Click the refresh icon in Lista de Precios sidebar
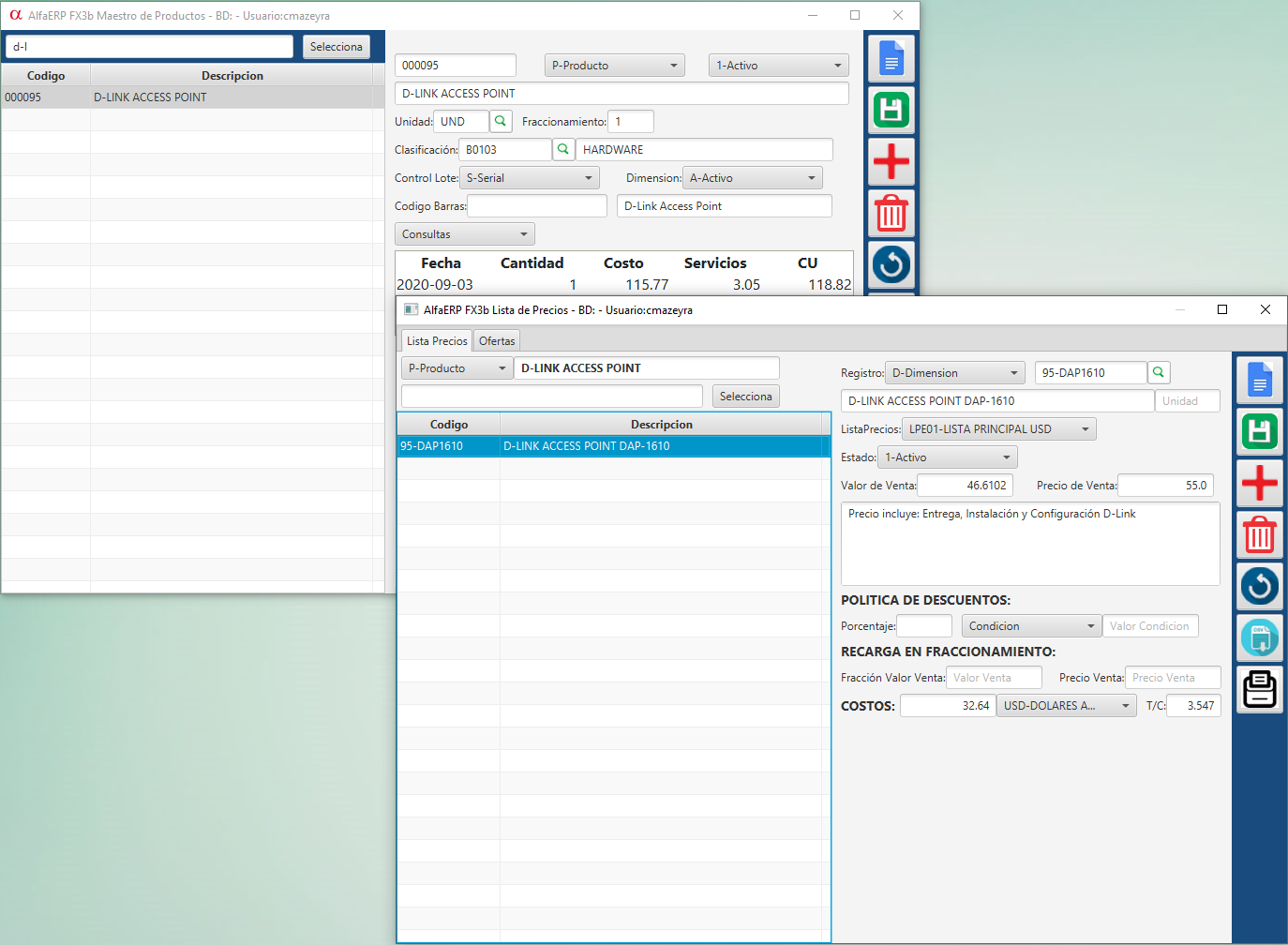Screen dimensions: 1288x945 coord(1259,586)
